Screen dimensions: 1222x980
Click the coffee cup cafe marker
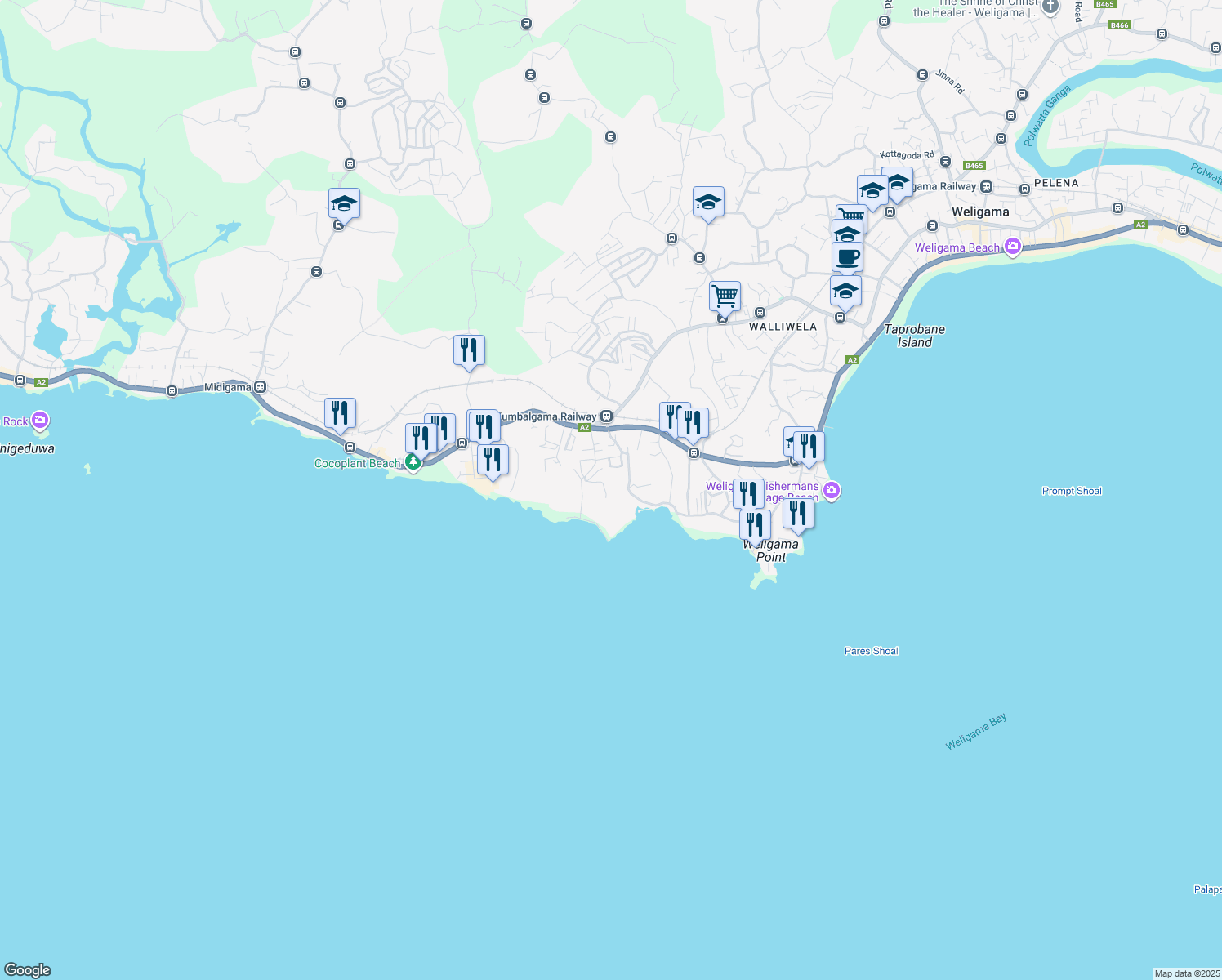[847, 257]
